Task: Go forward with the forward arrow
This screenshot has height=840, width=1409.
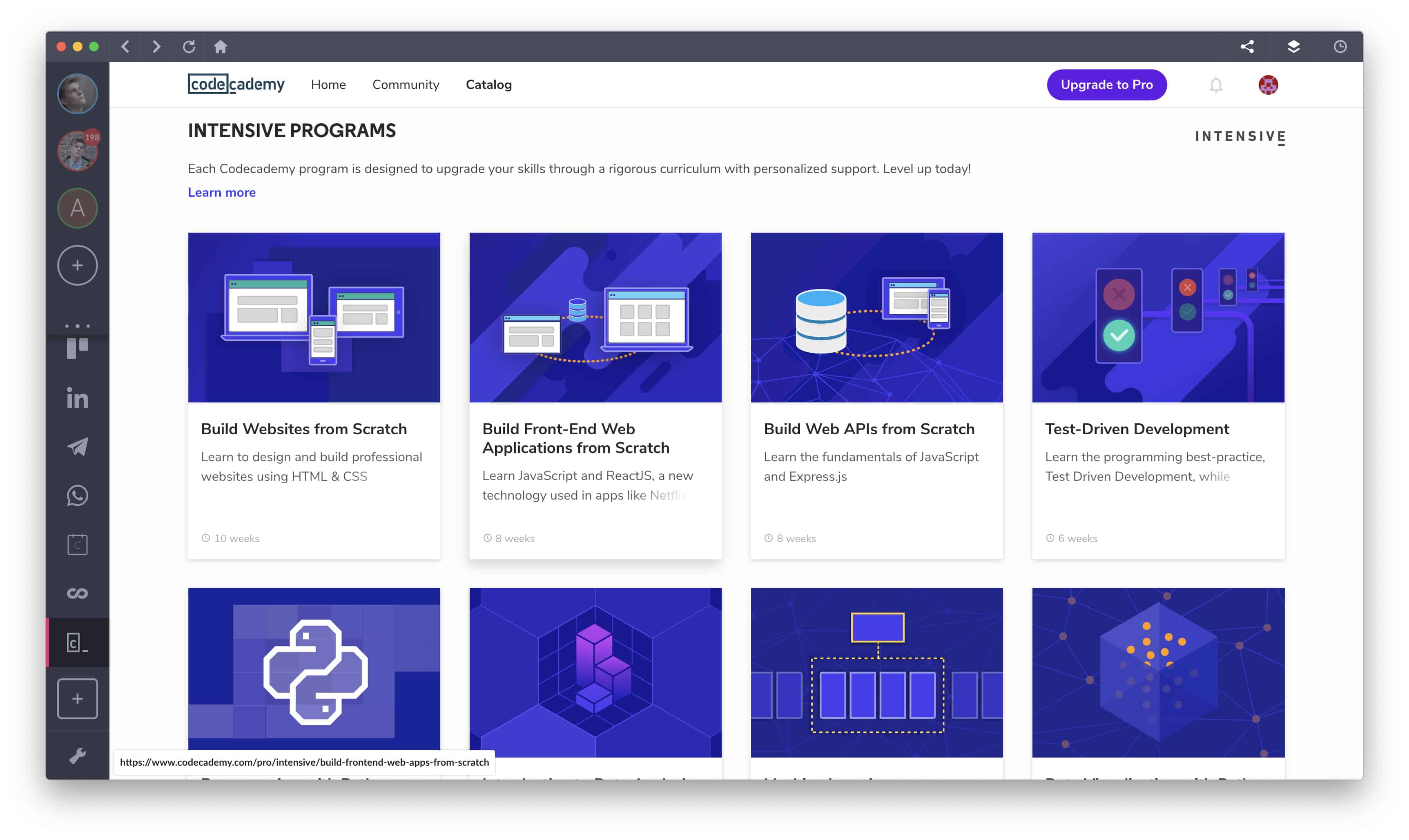Action: (157, 47)
